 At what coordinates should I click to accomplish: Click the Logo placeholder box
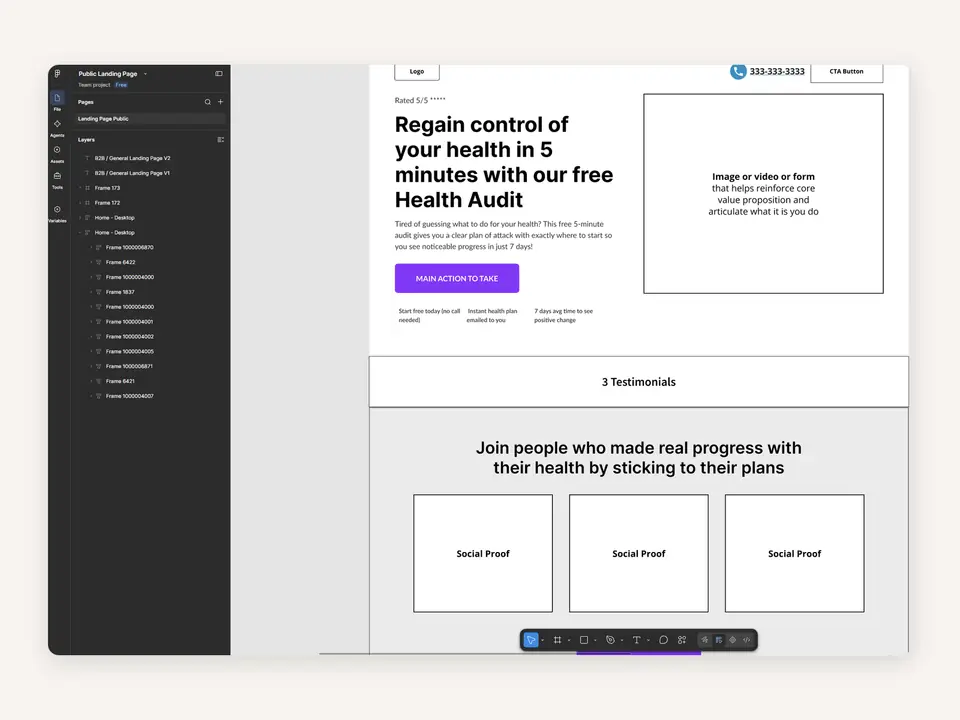pos(417,72)
